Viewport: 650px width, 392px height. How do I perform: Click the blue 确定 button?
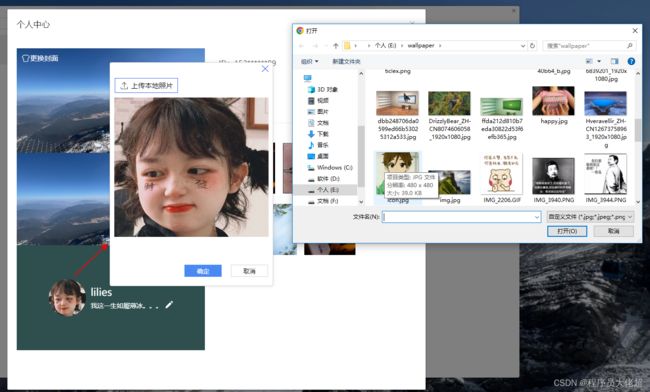[203, 271]
